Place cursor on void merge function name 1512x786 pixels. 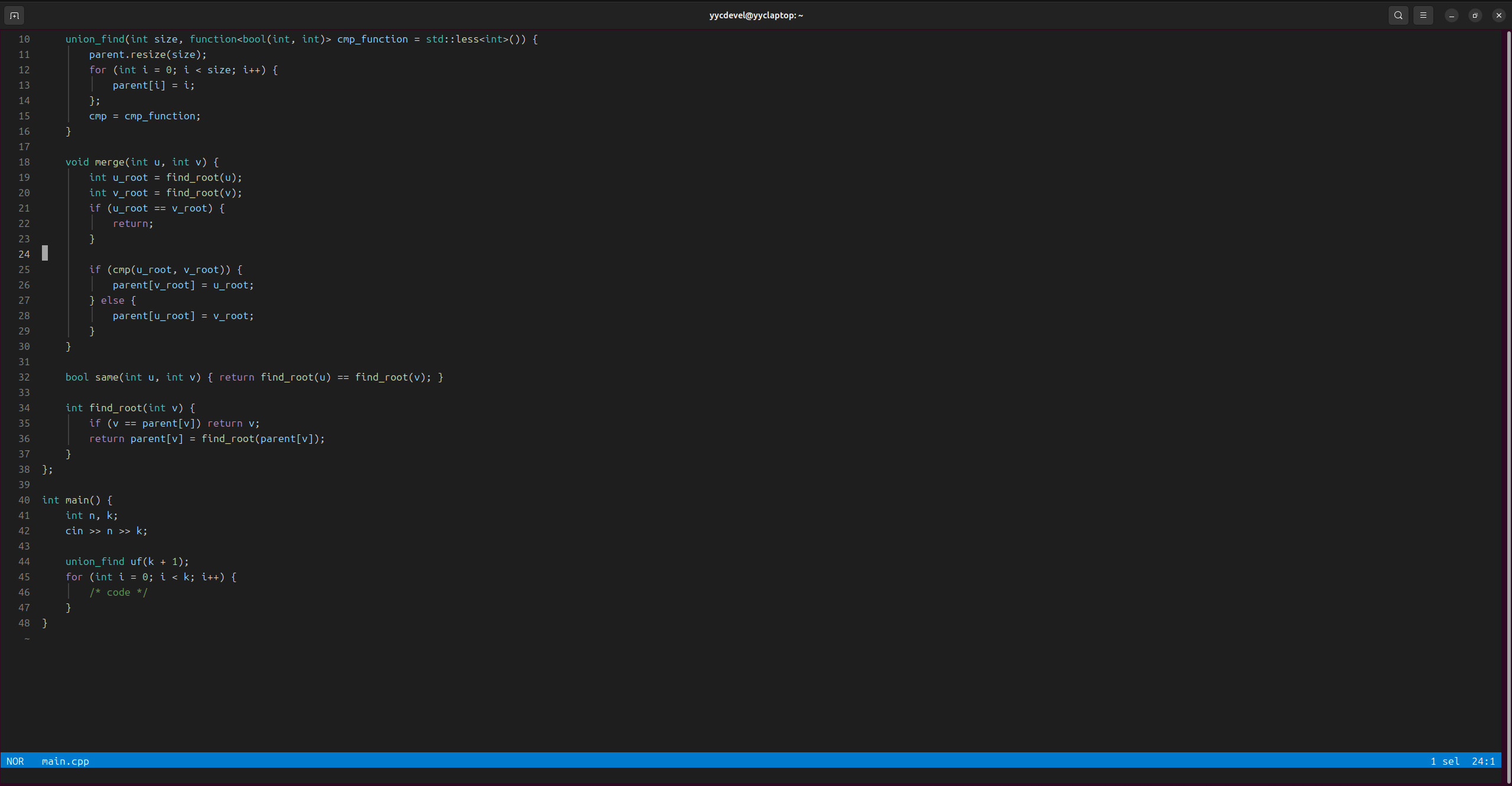click(x=109, y=162)
